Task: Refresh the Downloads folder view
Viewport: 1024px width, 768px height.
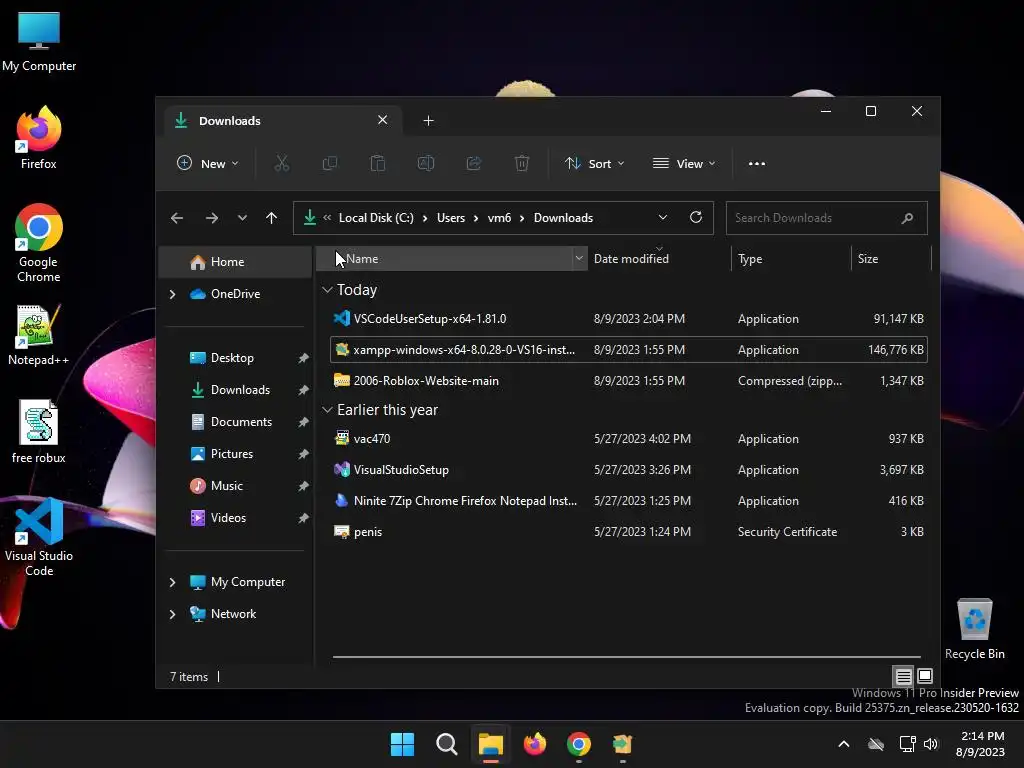Action: 696,217
